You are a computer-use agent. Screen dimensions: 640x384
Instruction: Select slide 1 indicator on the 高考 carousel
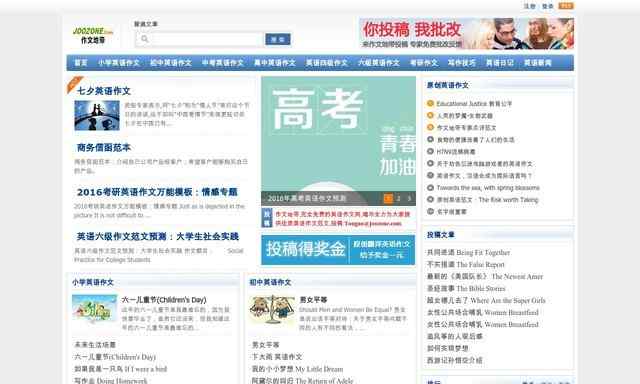(x=388, y=199)
